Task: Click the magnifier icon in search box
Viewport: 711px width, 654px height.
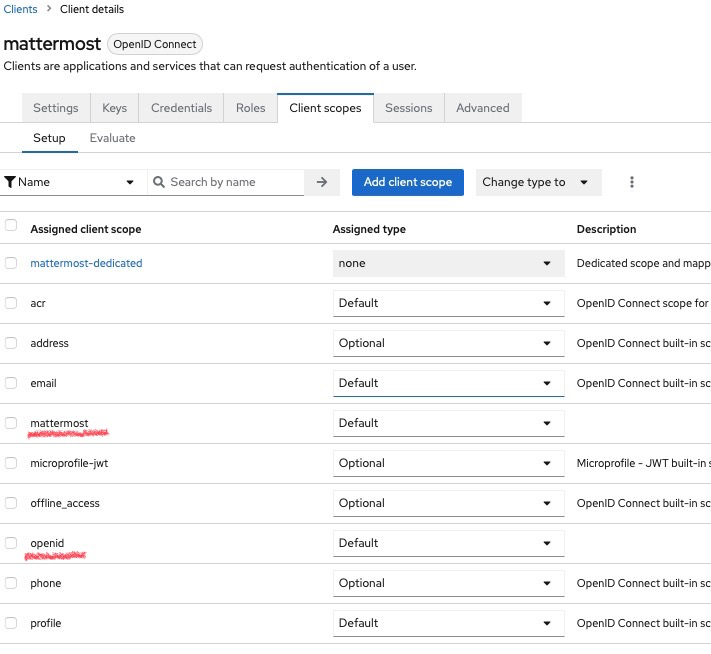Action: pos(159,182)
